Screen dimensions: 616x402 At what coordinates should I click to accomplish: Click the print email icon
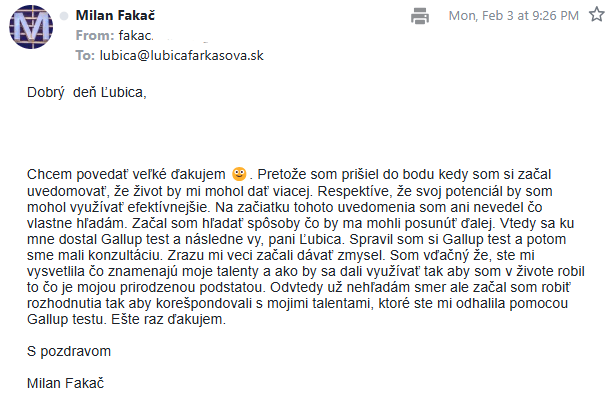click(420, 16)
